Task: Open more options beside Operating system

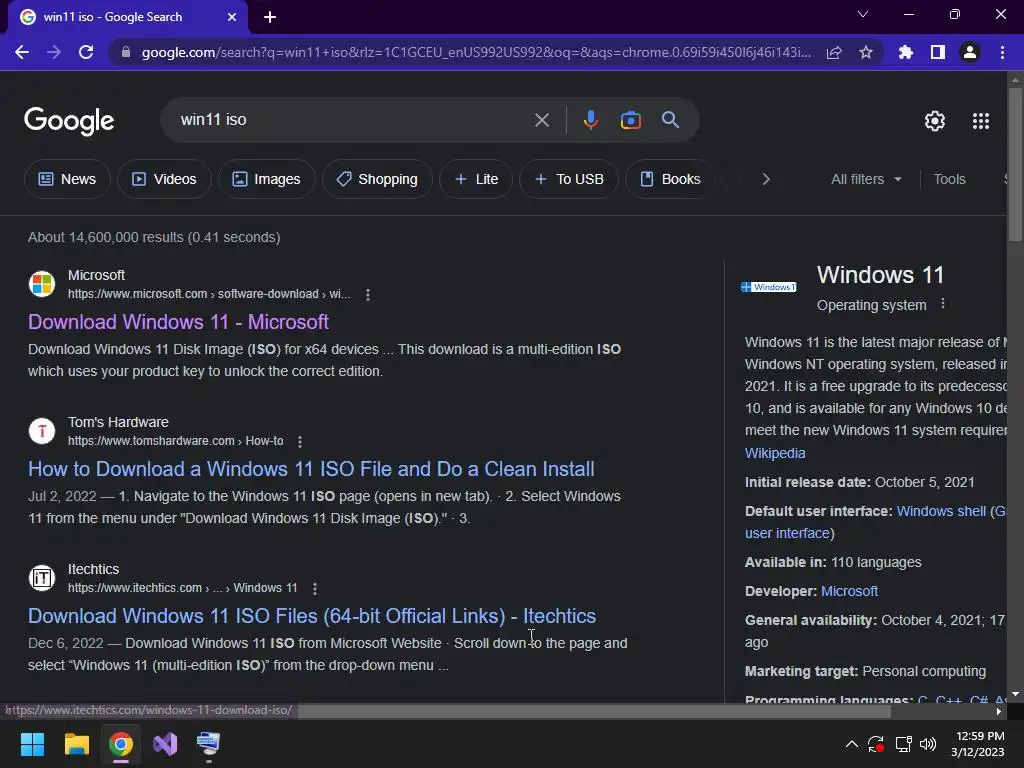Action: coord(942,304)
